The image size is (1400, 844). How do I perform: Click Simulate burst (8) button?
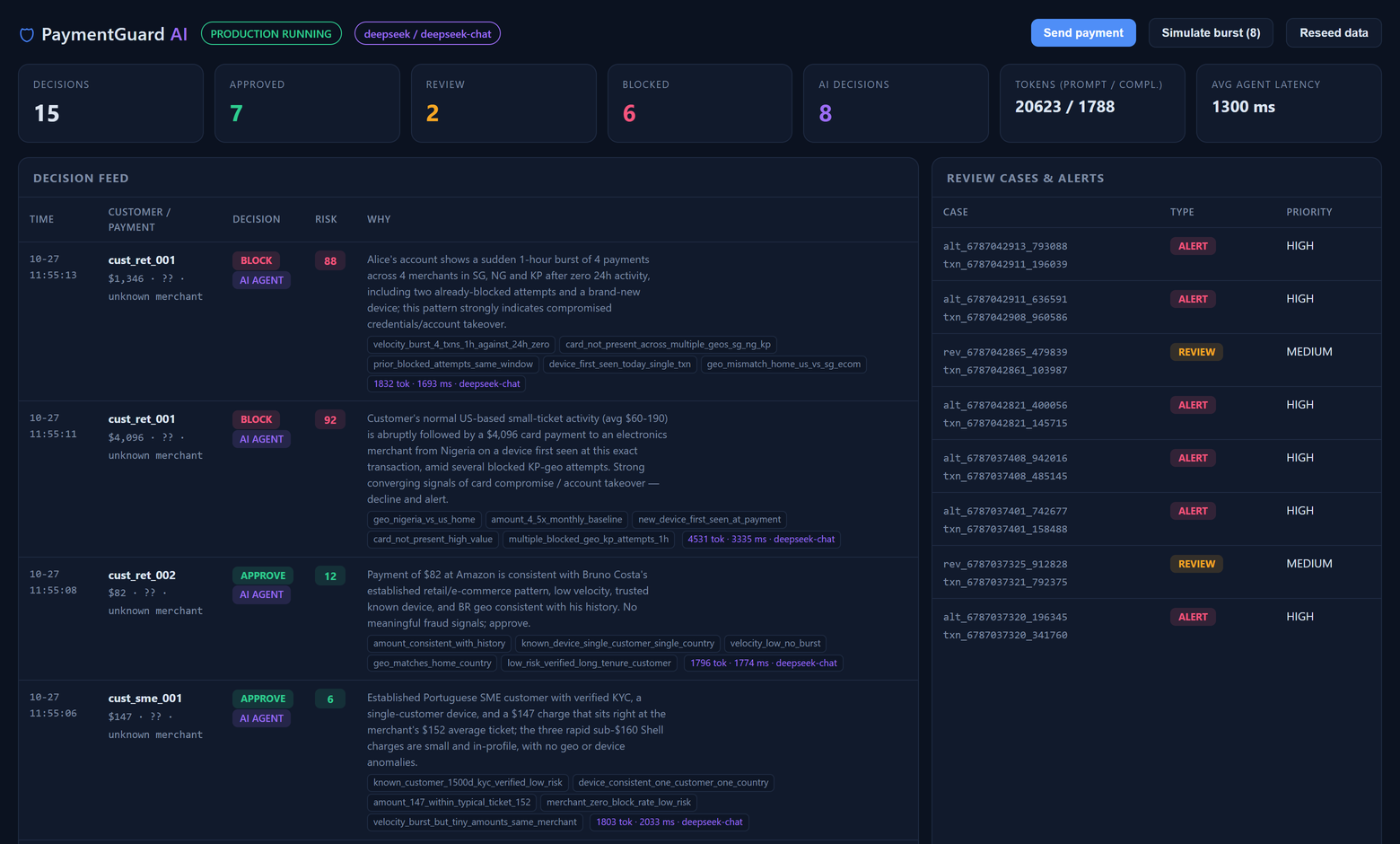point(1211,33)
